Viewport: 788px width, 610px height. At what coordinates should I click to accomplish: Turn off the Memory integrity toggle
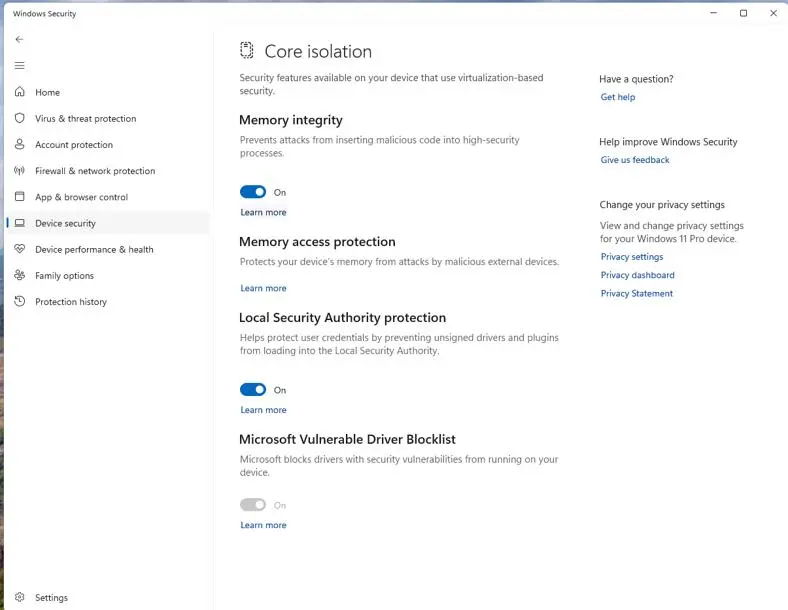(x=253, y=192)
